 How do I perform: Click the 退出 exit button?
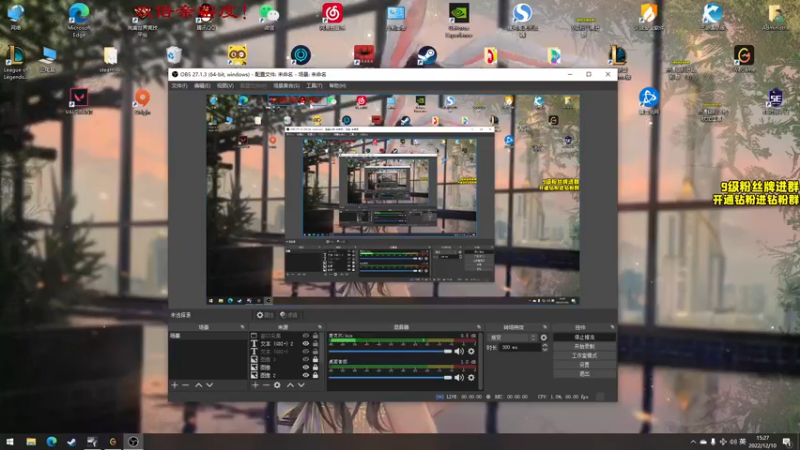(584, 374)
